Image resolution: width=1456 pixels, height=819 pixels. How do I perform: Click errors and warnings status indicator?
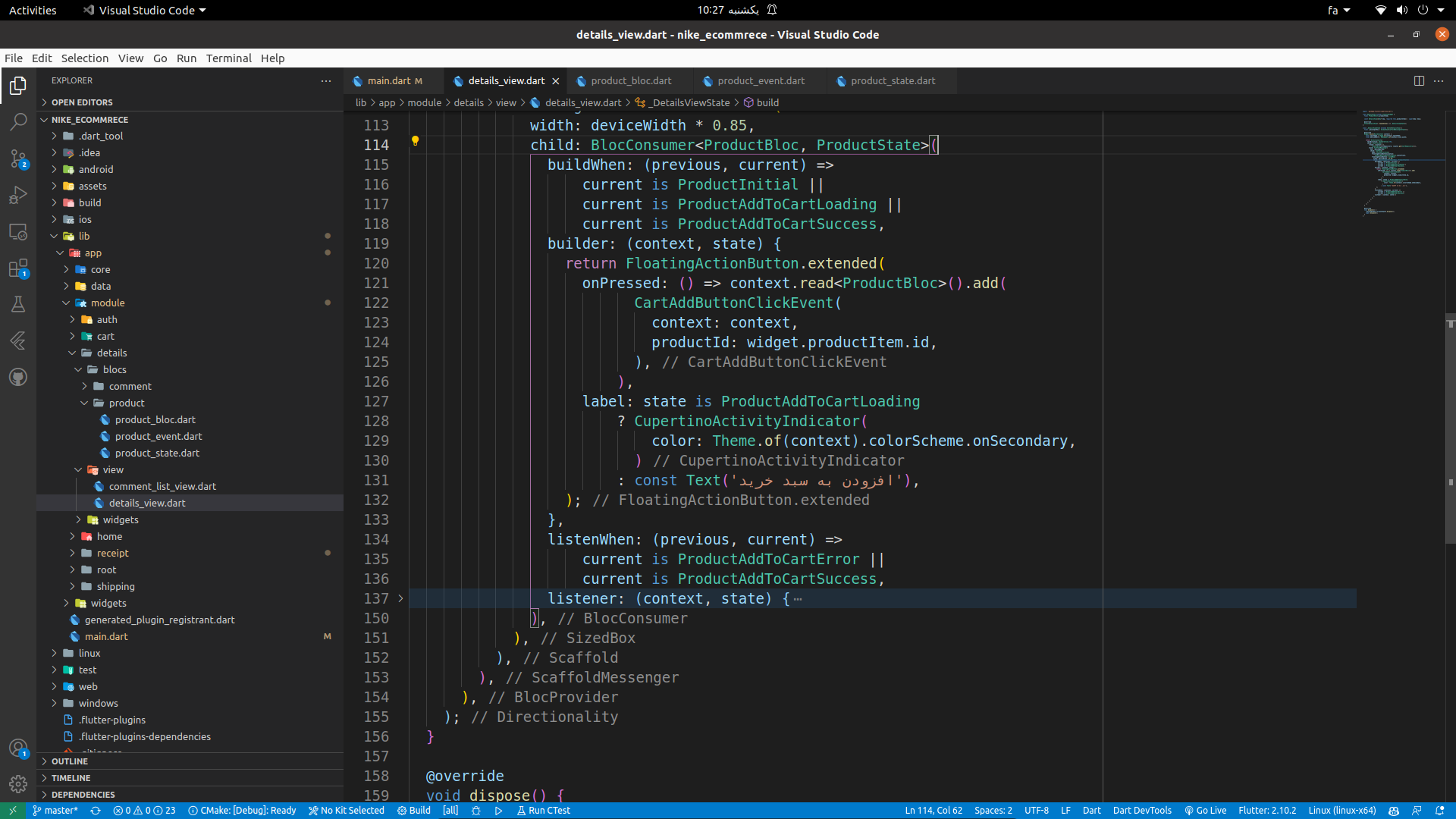[144, 810]
